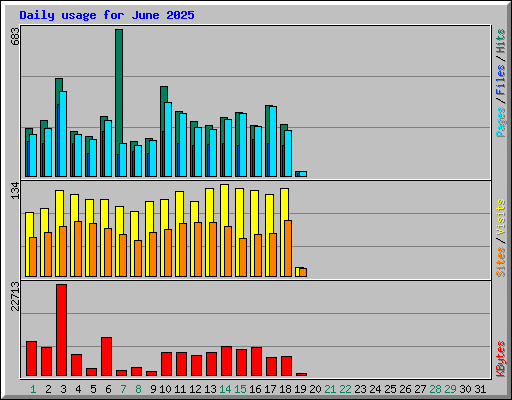
Task: Click the red KBytes bar for day 6
Action: tap(106, 357)
